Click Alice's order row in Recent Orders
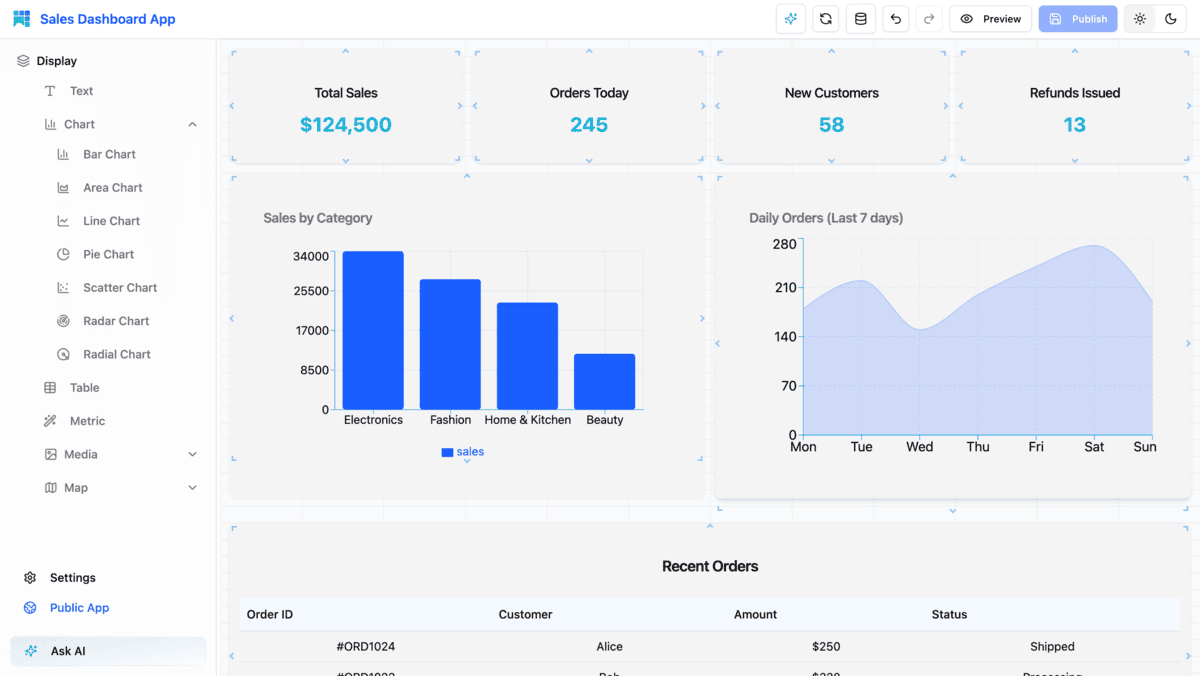This screenshot has height=676, width=1200. coord(709,647)
